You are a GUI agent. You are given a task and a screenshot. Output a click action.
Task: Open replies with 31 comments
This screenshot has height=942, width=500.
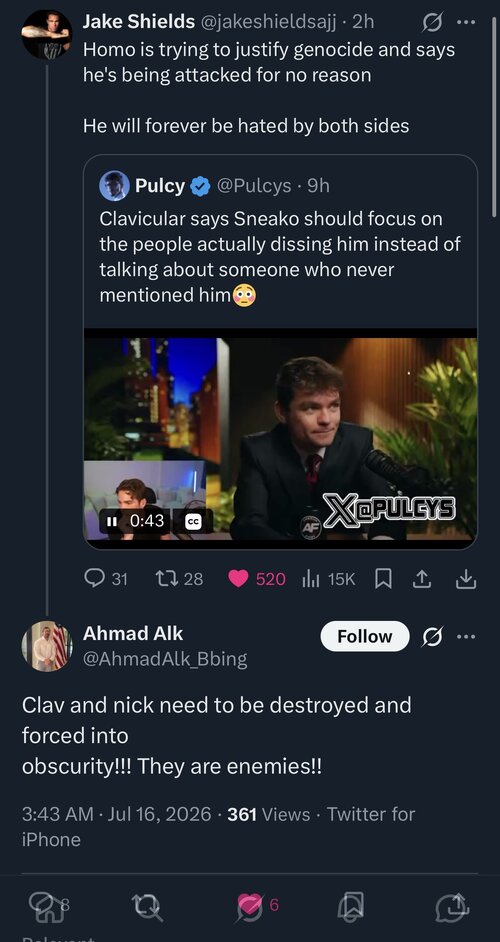click(x=106, y=579)
